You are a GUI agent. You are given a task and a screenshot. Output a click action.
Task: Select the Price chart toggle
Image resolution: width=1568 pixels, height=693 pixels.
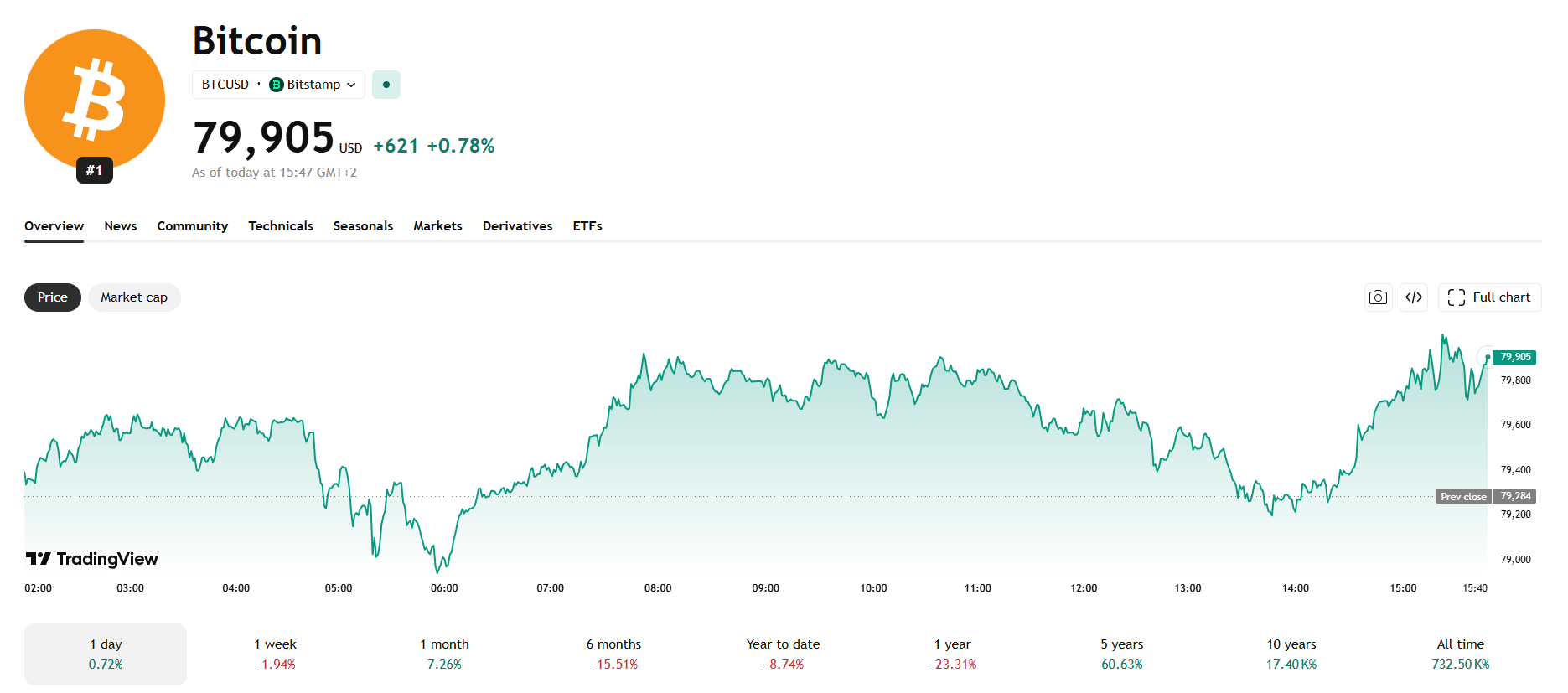53,297
